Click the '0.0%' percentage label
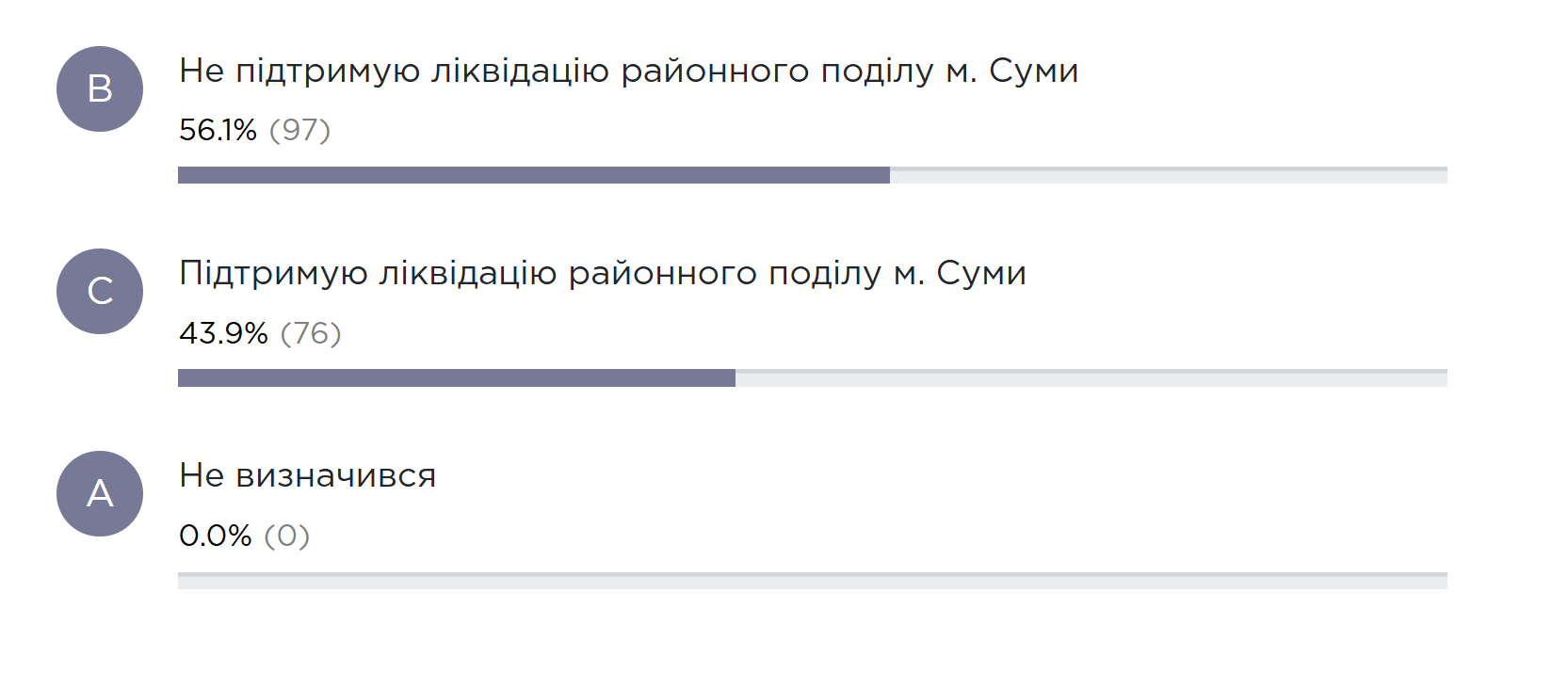This screenshot has height=673, width=1568. point(215,536)
